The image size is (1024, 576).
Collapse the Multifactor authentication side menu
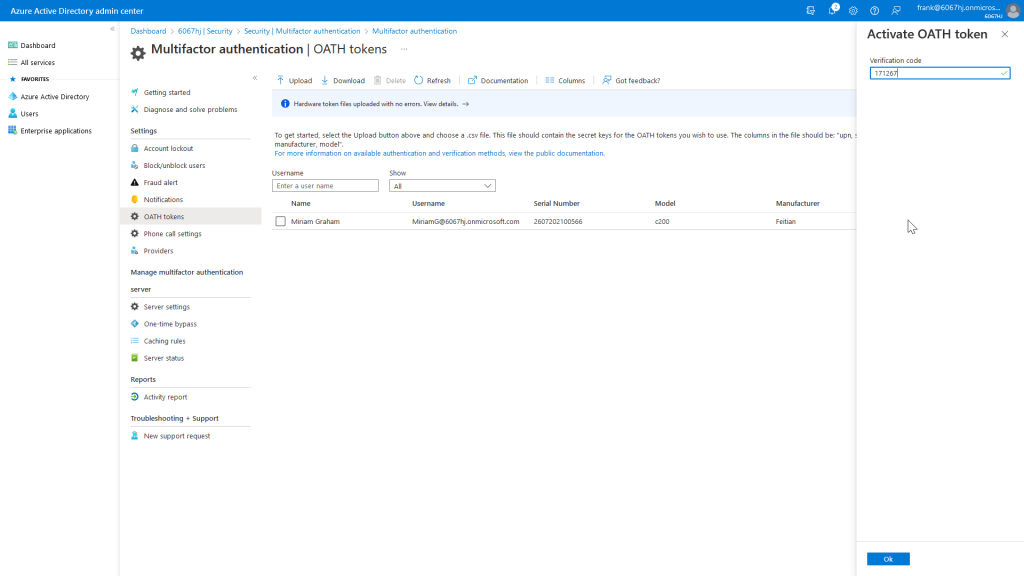(254, 77)
